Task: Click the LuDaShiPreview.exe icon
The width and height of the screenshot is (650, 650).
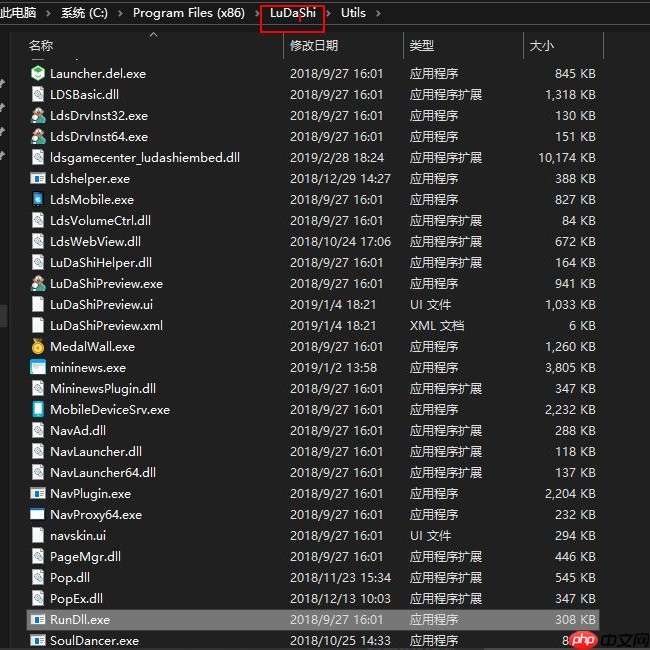Action: [x=38, y=284]
